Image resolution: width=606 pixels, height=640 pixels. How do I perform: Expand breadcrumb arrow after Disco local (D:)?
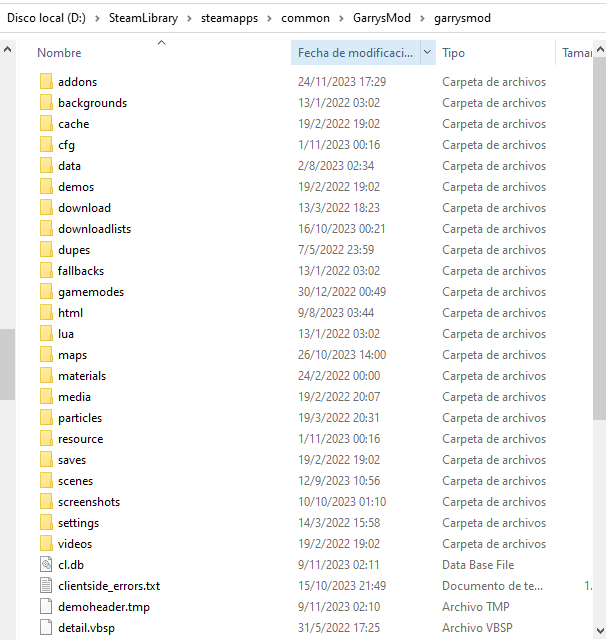pos(97,18)
